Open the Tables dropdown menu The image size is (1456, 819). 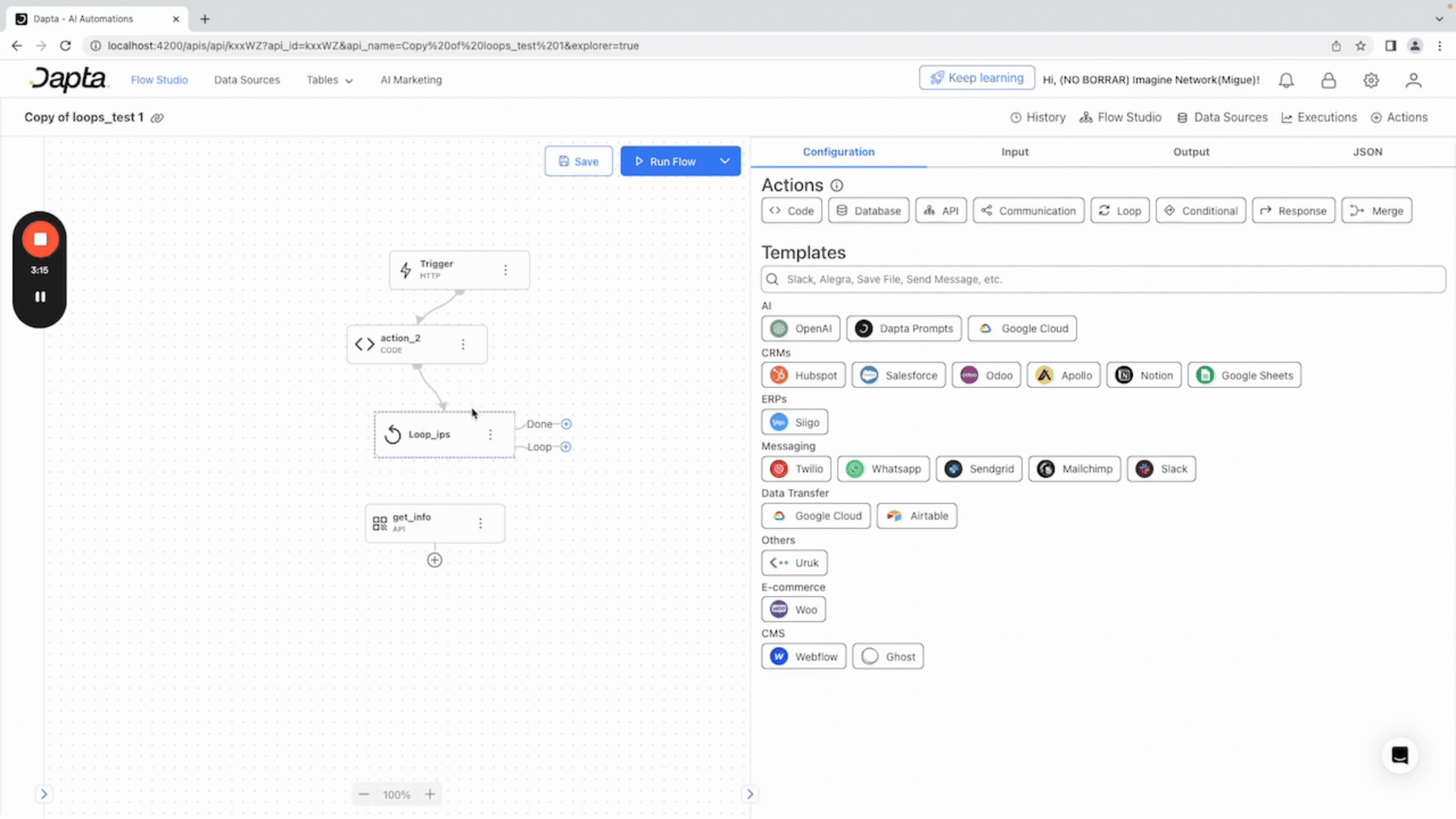click(x=329, y=80)
